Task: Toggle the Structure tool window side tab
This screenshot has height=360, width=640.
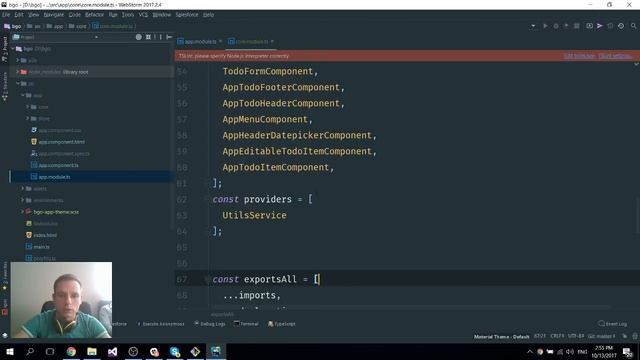Action: click(4, 86)
